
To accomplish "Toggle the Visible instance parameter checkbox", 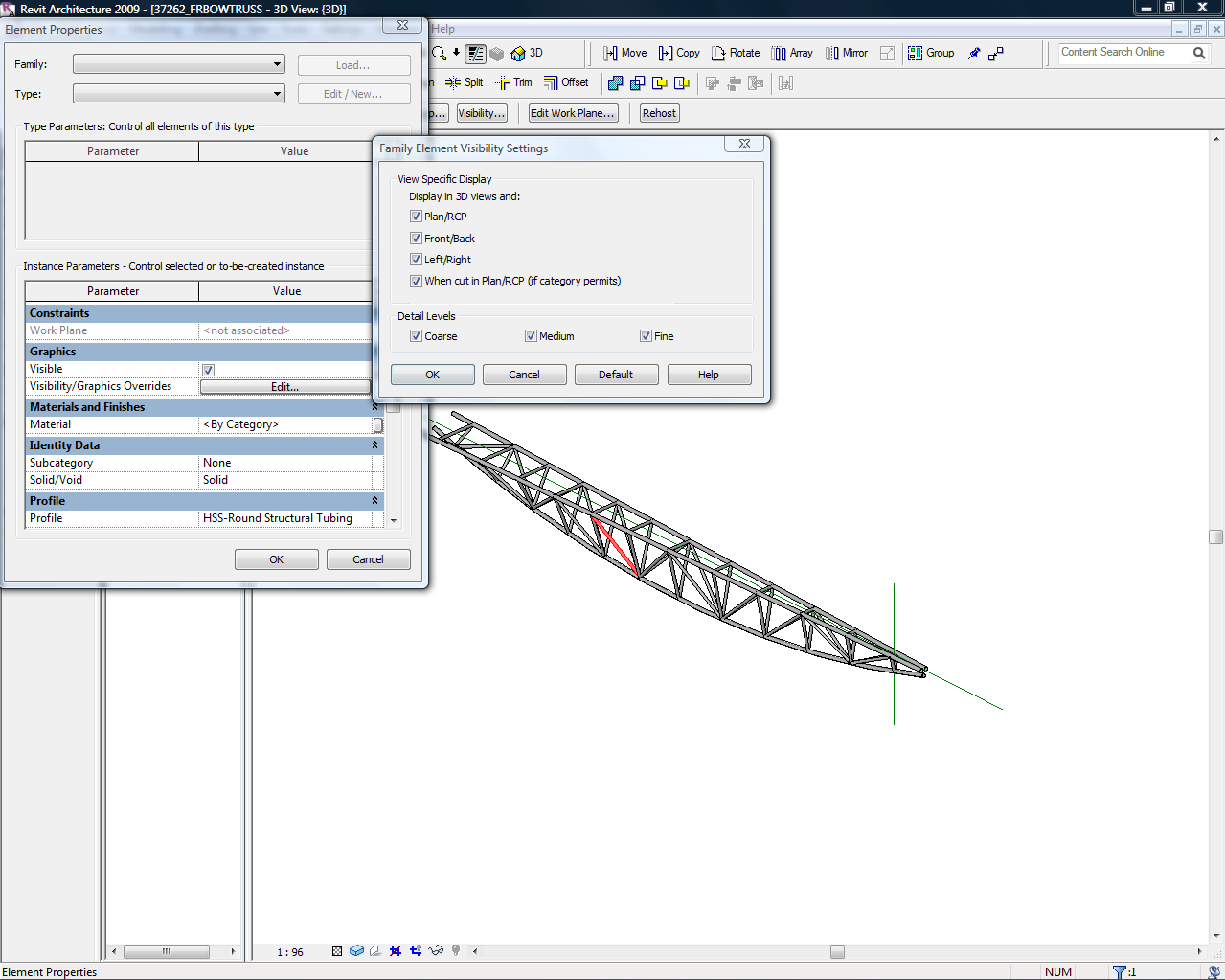I will (x=208, y=369).
